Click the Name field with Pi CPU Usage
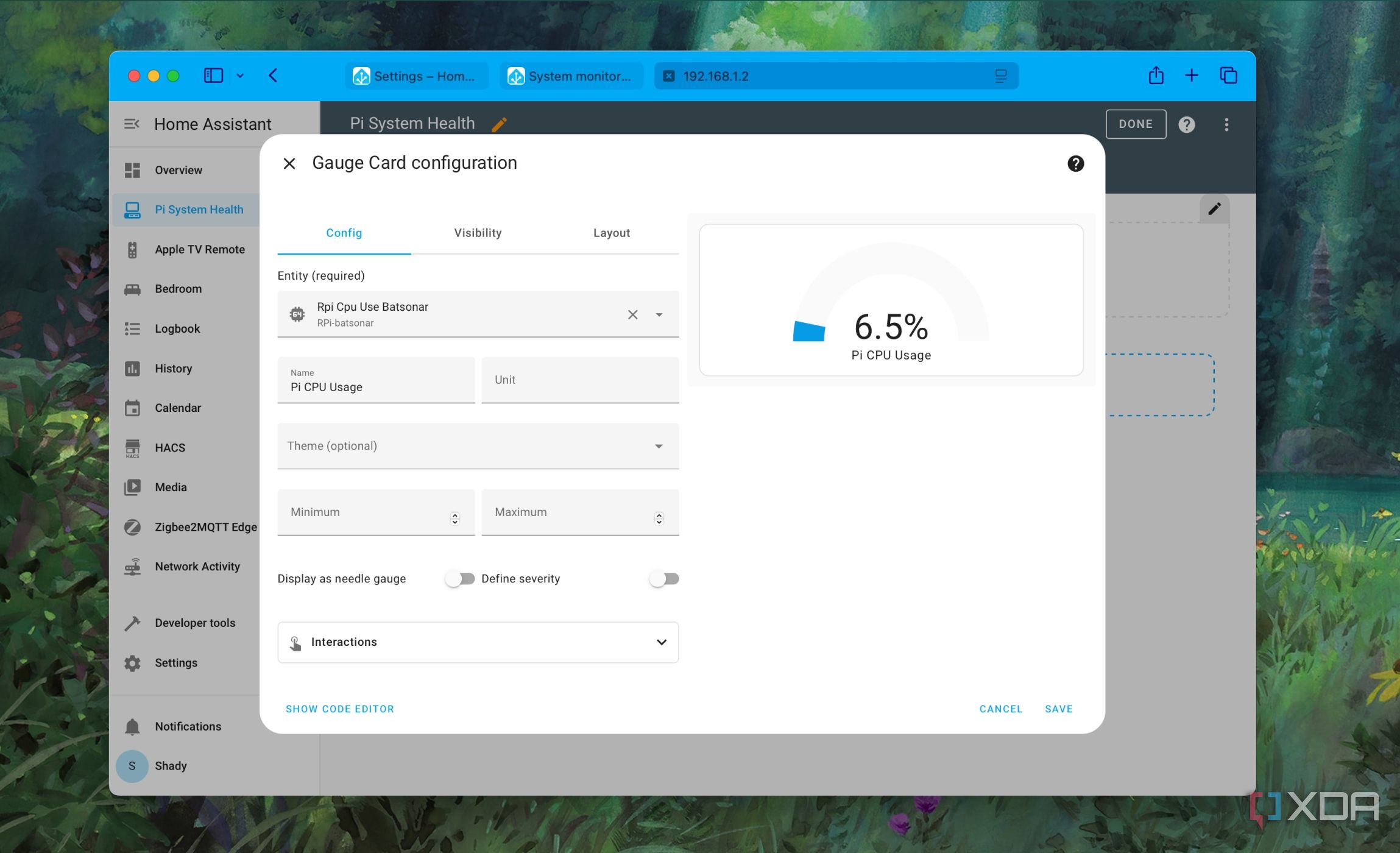This screenshot has height=853, width=1400. pyautogui.click(x=376, y=380)
